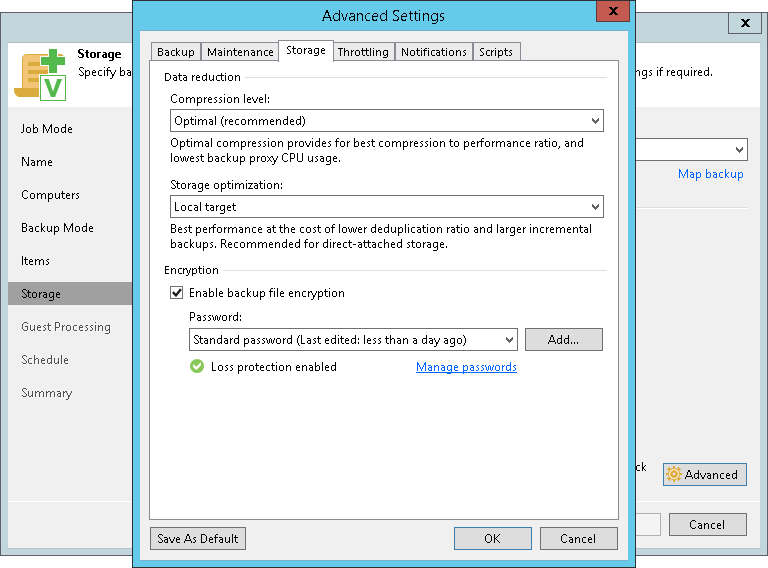
Task: Click the Add... password button
Action: pyautogui.click(x=563, y=340)
